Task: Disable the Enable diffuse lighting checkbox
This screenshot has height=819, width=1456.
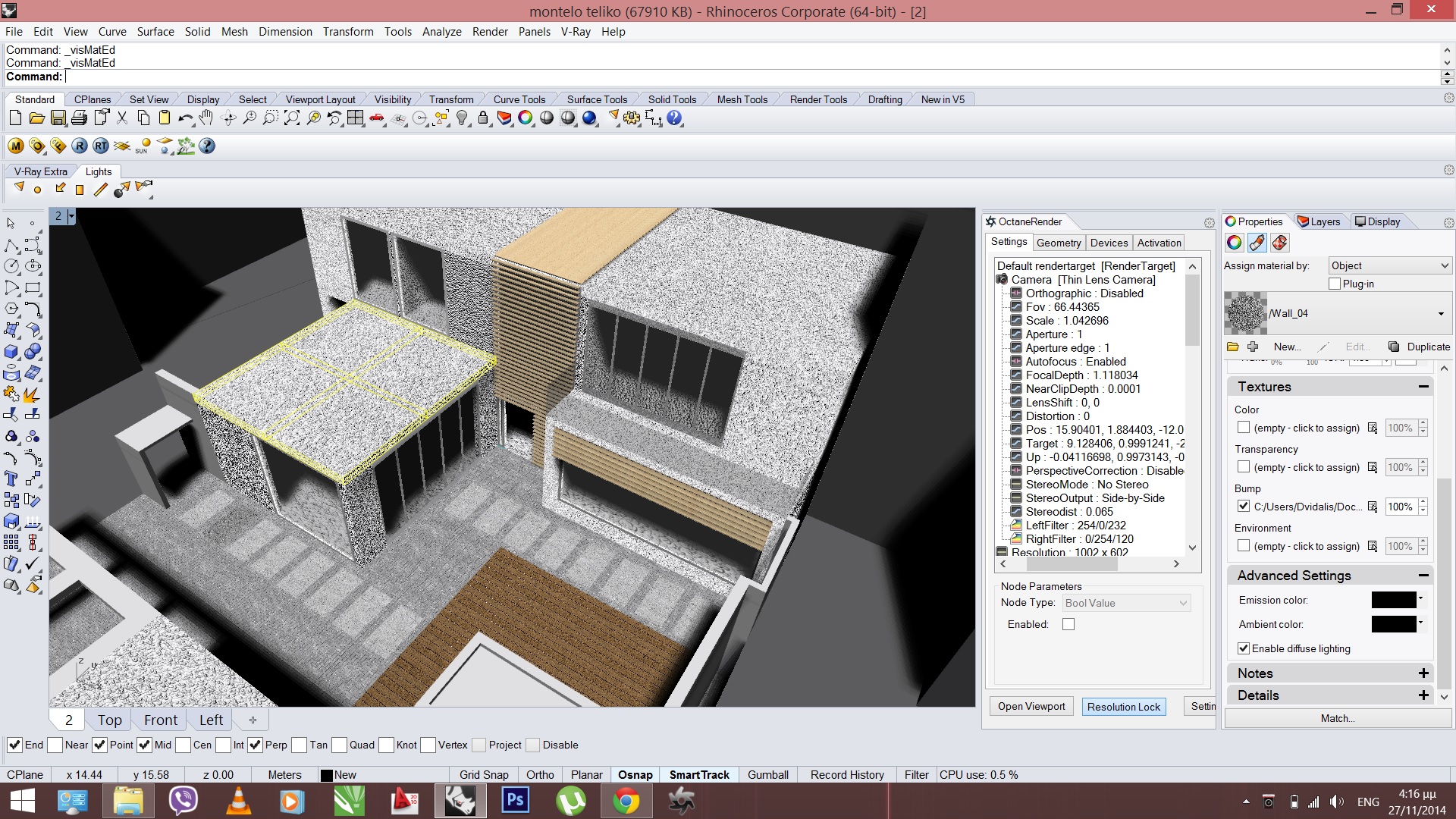Action: [1244, 648]
